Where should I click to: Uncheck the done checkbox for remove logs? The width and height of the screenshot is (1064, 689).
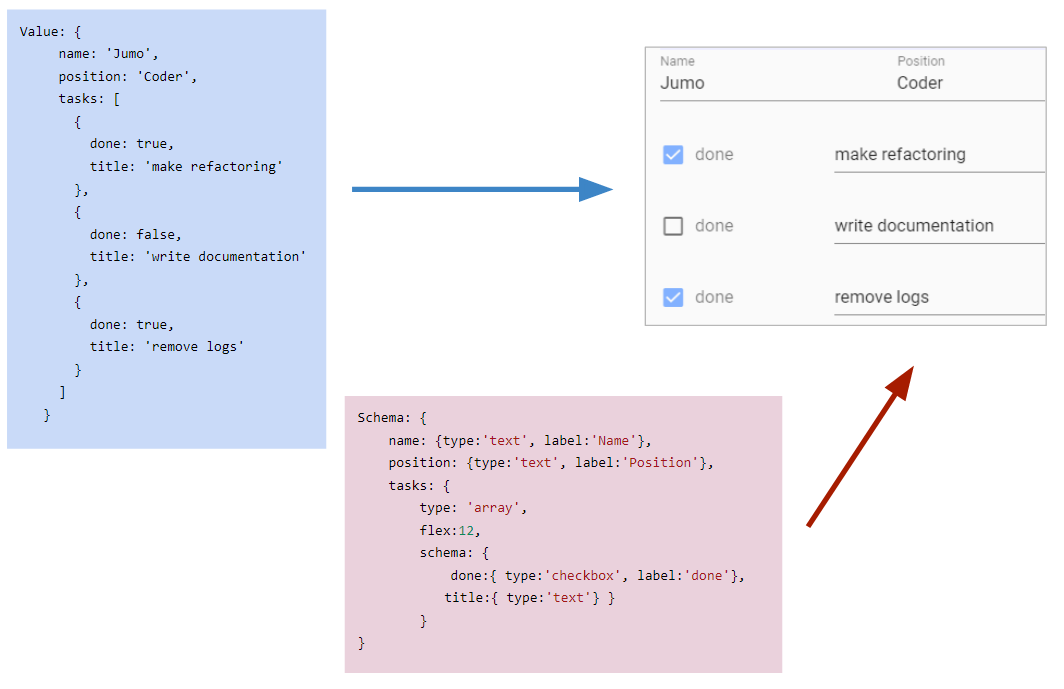point(672,297)
